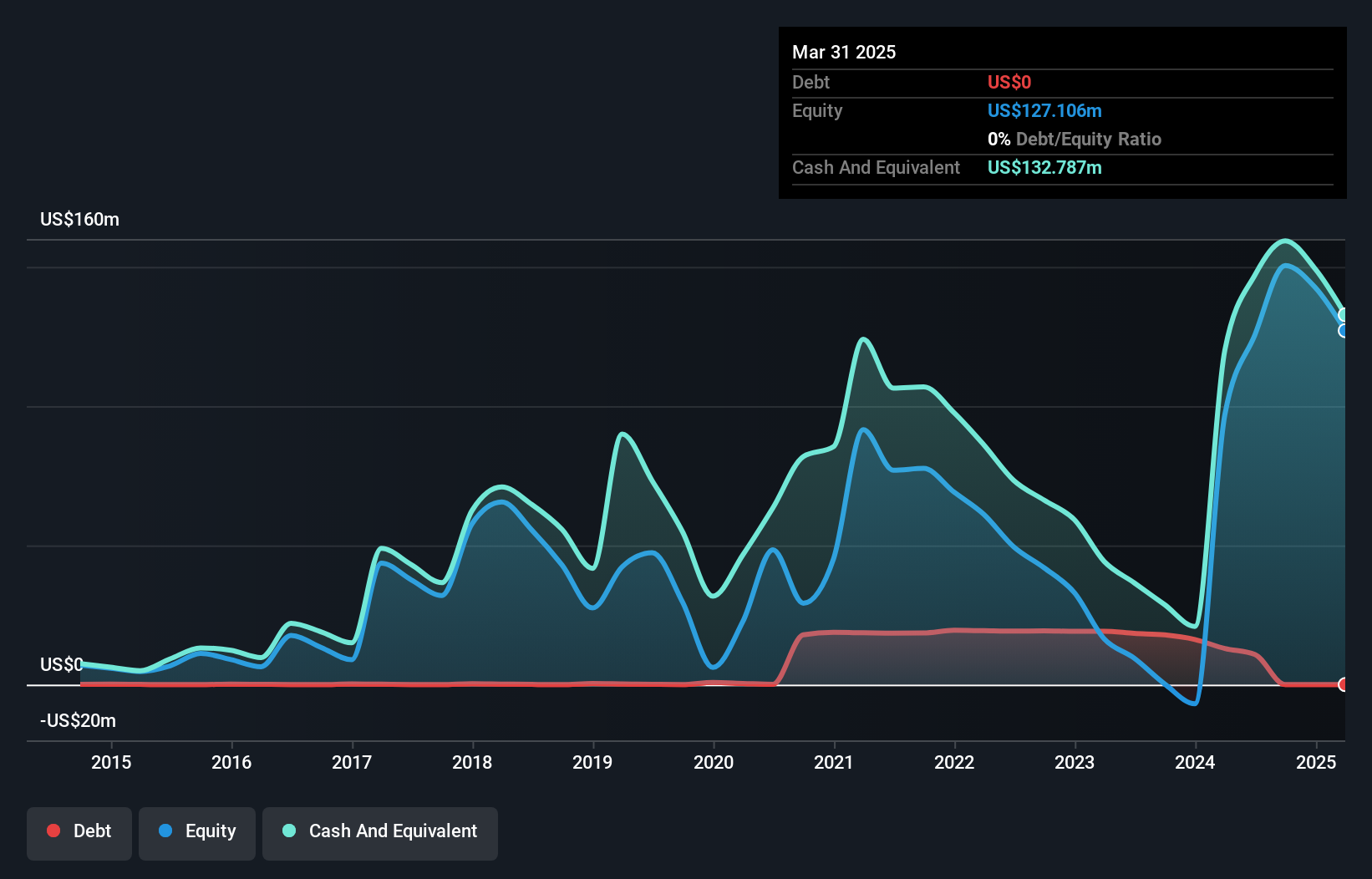The height and width of the screenshot is (879, 1372).
Task: Toggle the Cash And Equivalent legend button
Action: (380, 833)
